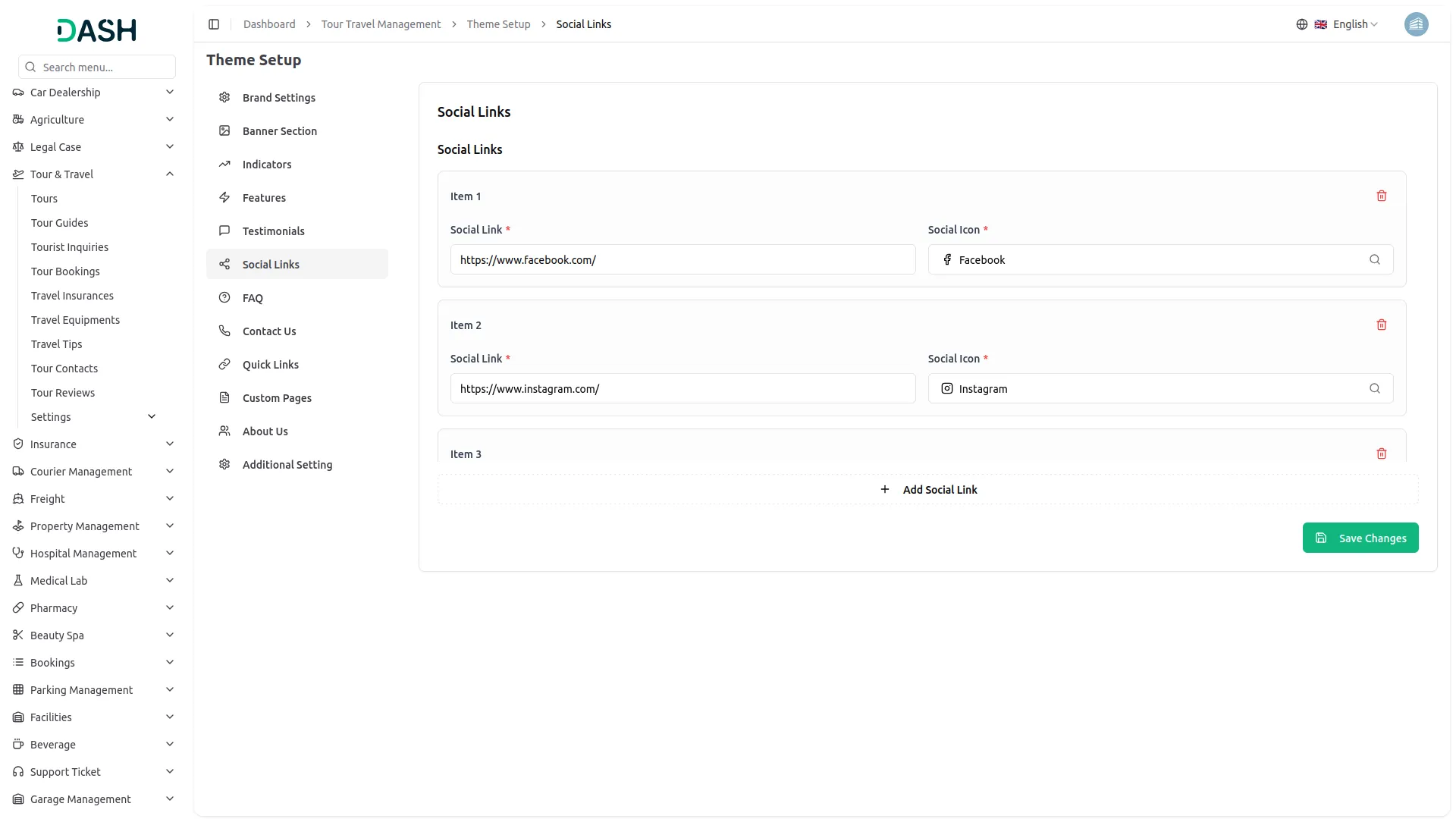Expand the Car Dealership menu
Image resolution: width=1456 pixels, height=819 pixels.
click(94, 93)
